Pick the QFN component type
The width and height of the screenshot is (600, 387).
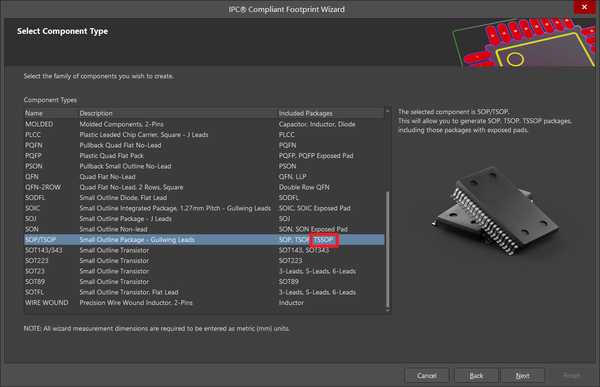pos(204,177)
